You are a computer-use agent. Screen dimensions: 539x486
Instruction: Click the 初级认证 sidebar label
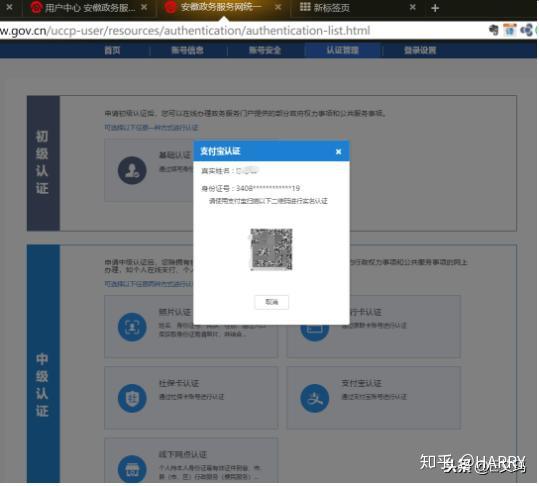tap(42, 162)
